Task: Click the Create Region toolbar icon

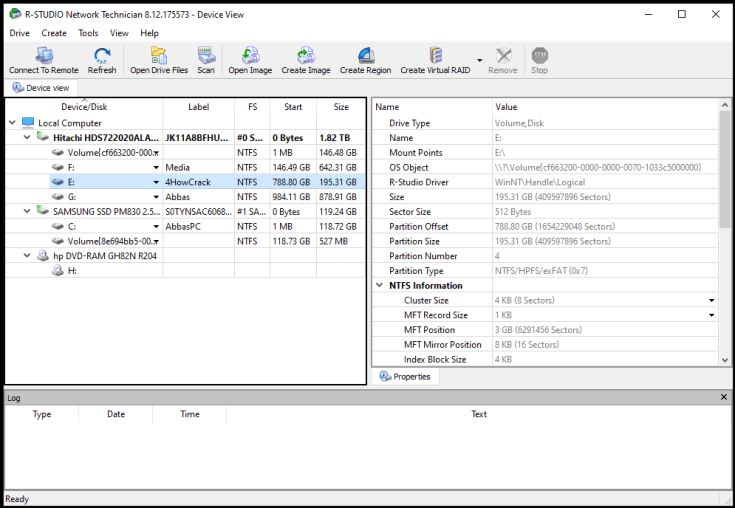Action: coord(366,56)
